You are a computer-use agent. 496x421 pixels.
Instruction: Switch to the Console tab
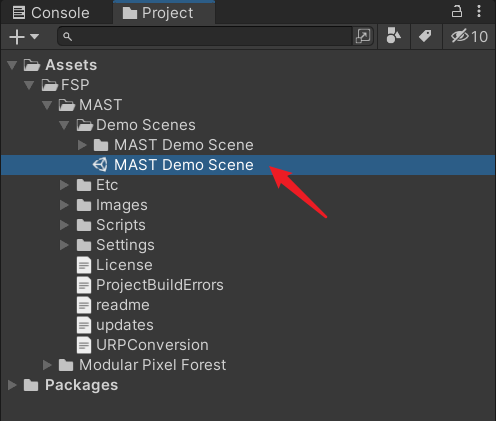pos(51,13)
